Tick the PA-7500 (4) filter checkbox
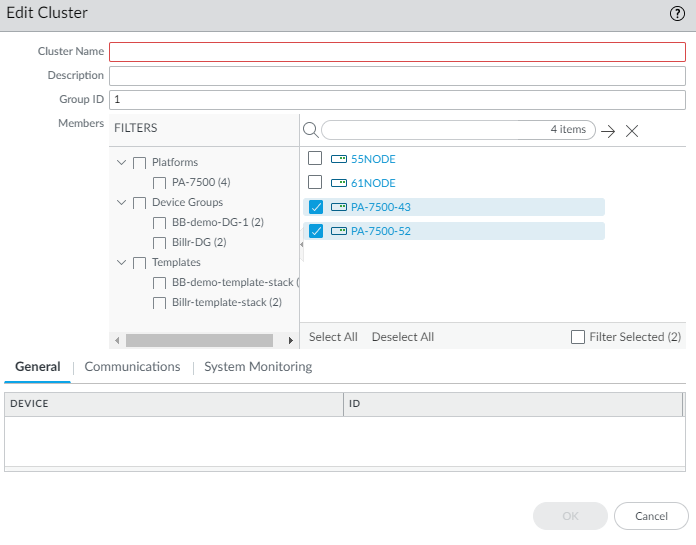The height and width of the screenshot is (545, 696). [x=159, y=183]
